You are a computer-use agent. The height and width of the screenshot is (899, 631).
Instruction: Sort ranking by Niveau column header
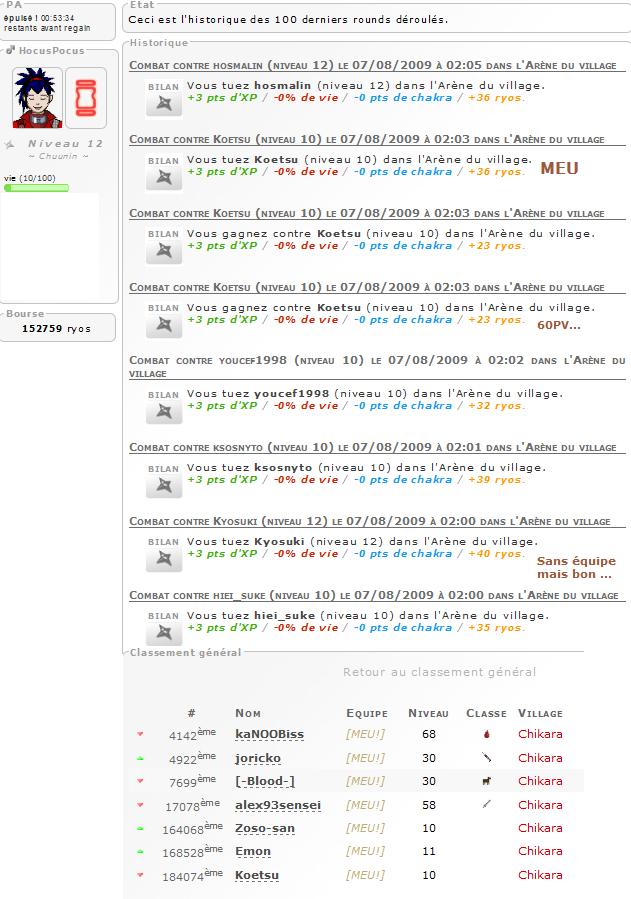pyautogui.click(x=428, y=713)
